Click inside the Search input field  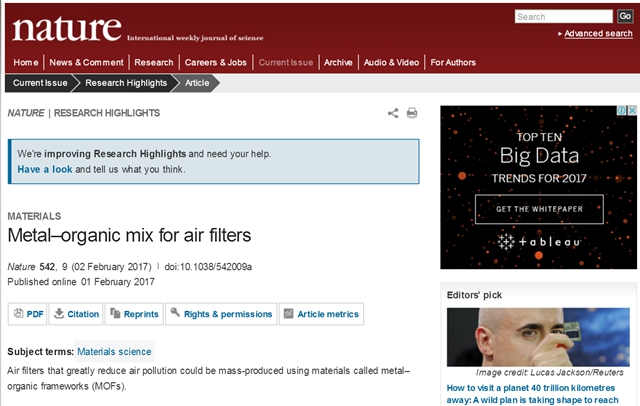coord(563,16)
